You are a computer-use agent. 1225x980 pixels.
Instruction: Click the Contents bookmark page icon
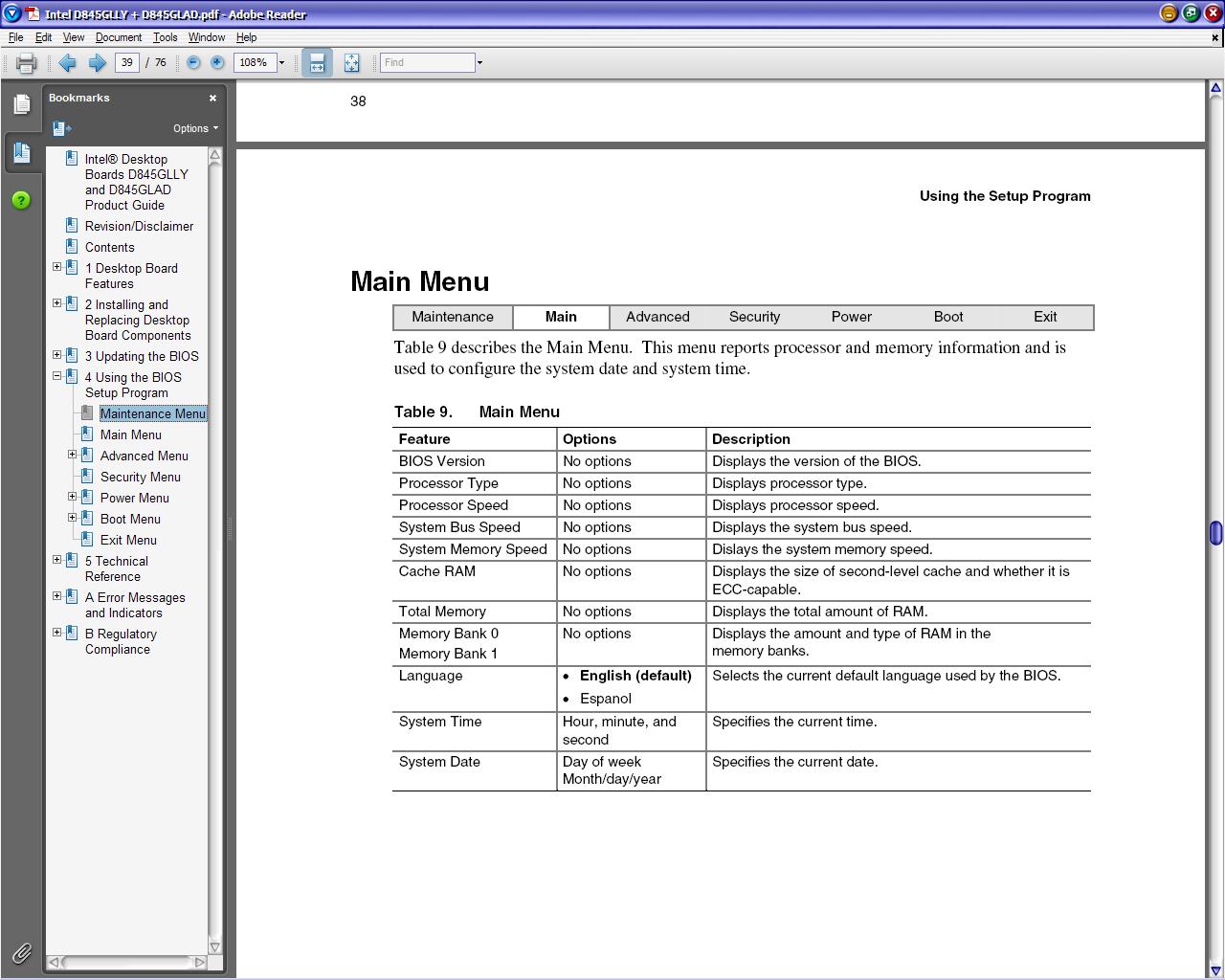click(x=72, y=246)
